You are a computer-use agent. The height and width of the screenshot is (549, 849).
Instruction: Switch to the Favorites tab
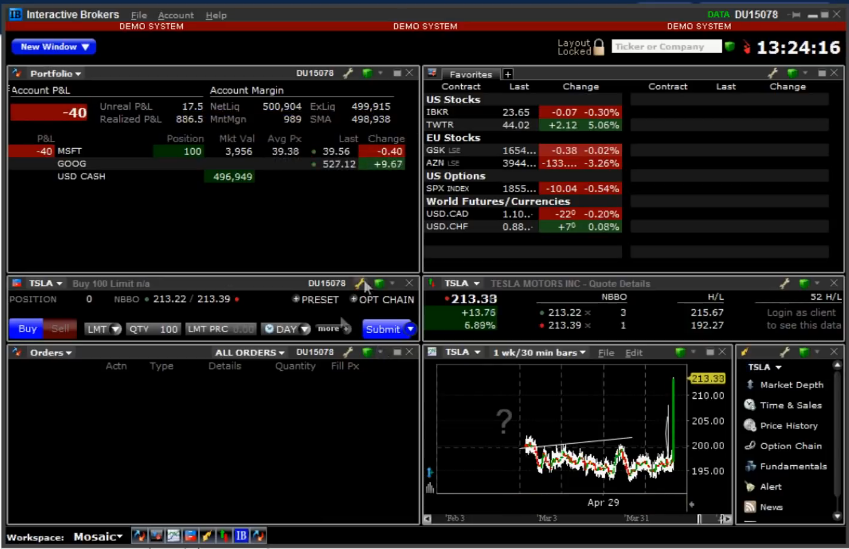click(x=469, y=74)
